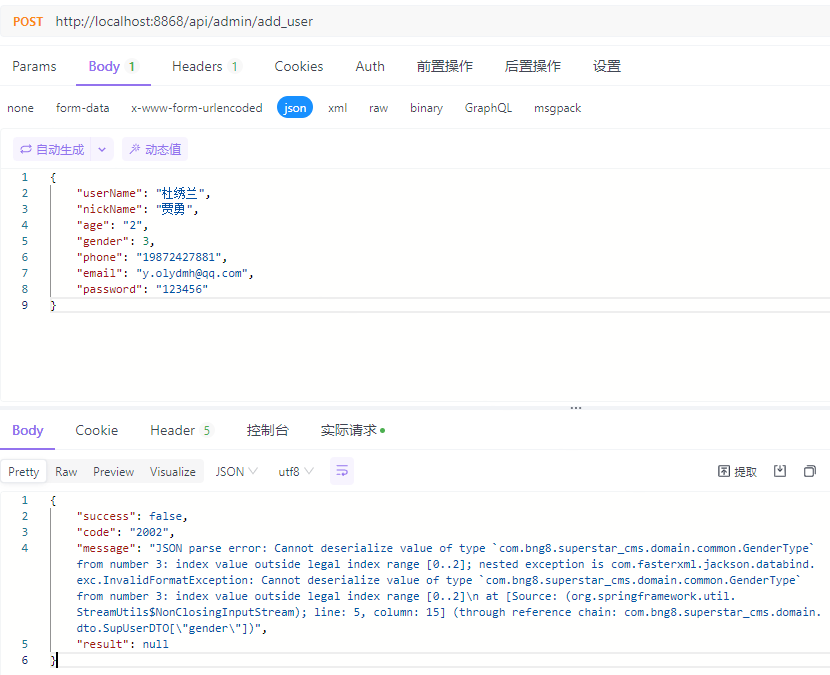
Task: Click the "password": "123456" line
Action: (x=142, y=290)
